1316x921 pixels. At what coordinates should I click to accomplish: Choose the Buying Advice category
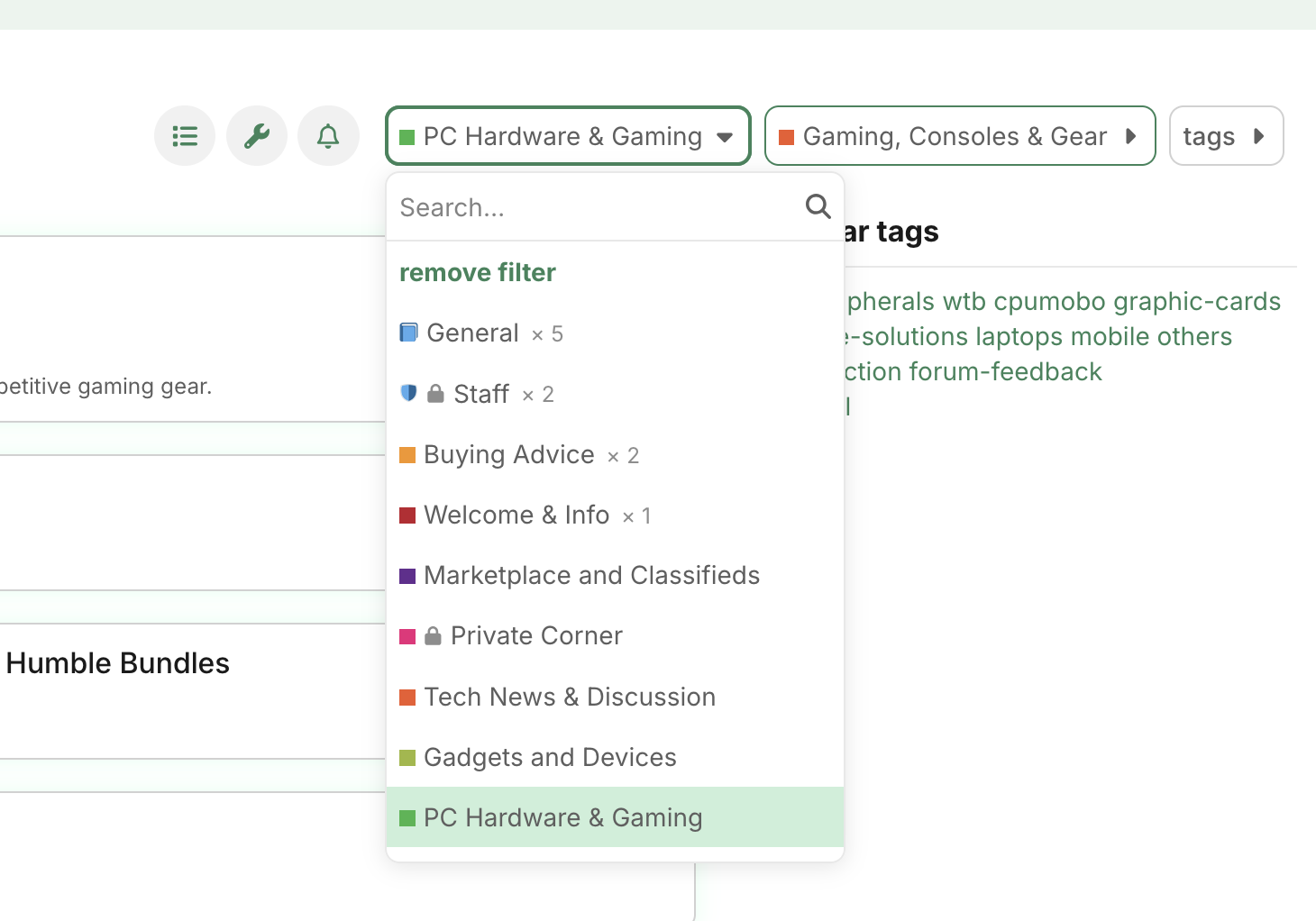(615, 454)
